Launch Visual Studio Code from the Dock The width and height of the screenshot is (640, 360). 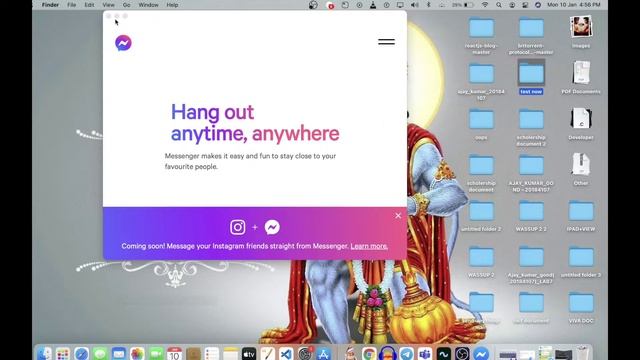(286, 353)
